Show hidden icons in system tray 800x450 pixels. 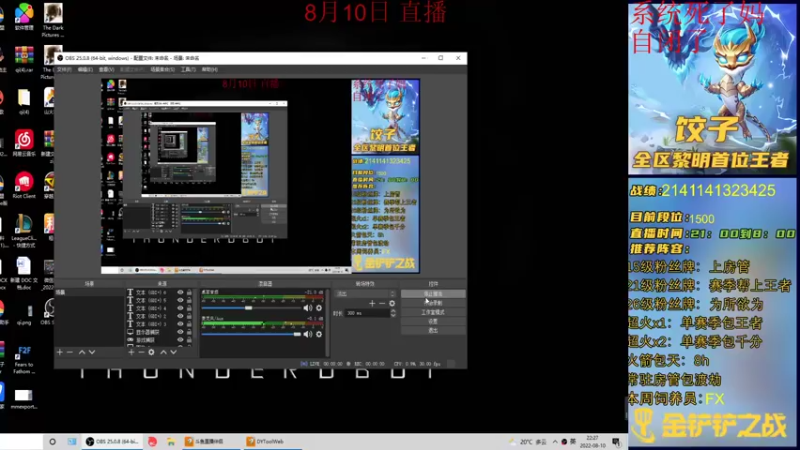[x=555, y=442]
